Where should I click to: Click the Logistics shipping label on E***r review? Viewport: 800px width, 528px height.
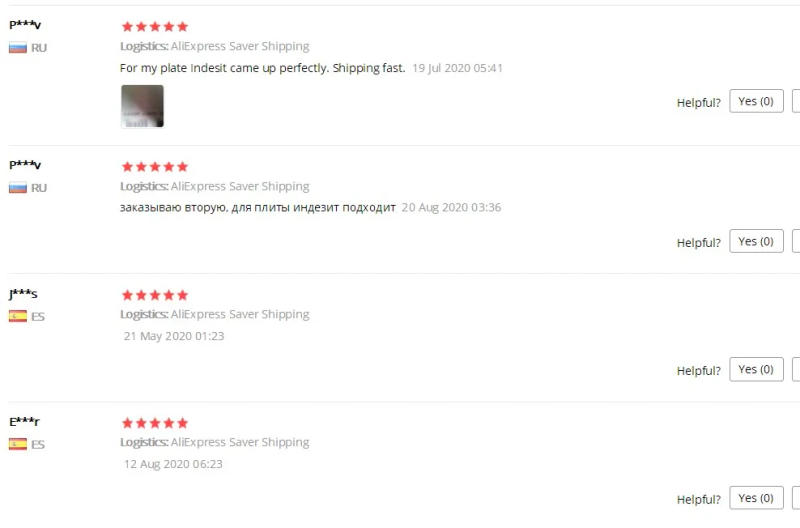(215, 442)
